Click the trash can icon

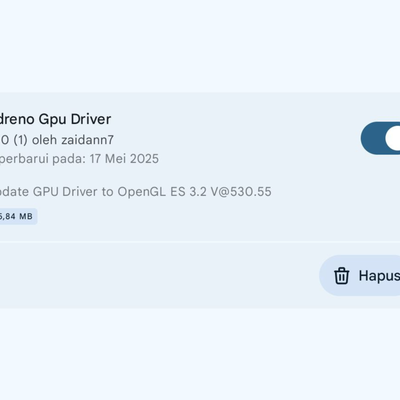(342, 276)
